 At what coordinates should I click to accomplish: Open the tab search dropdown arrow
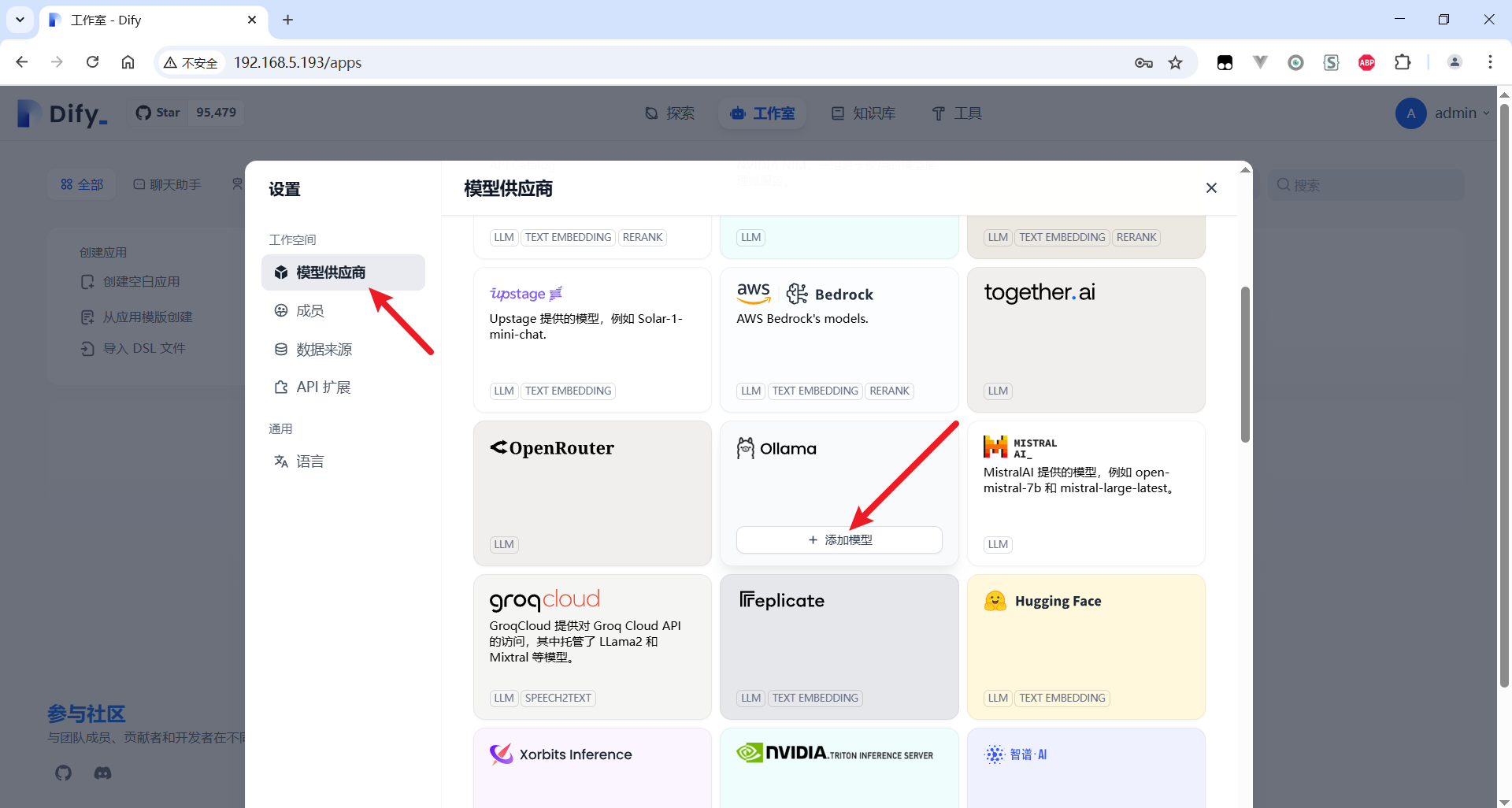20,20
